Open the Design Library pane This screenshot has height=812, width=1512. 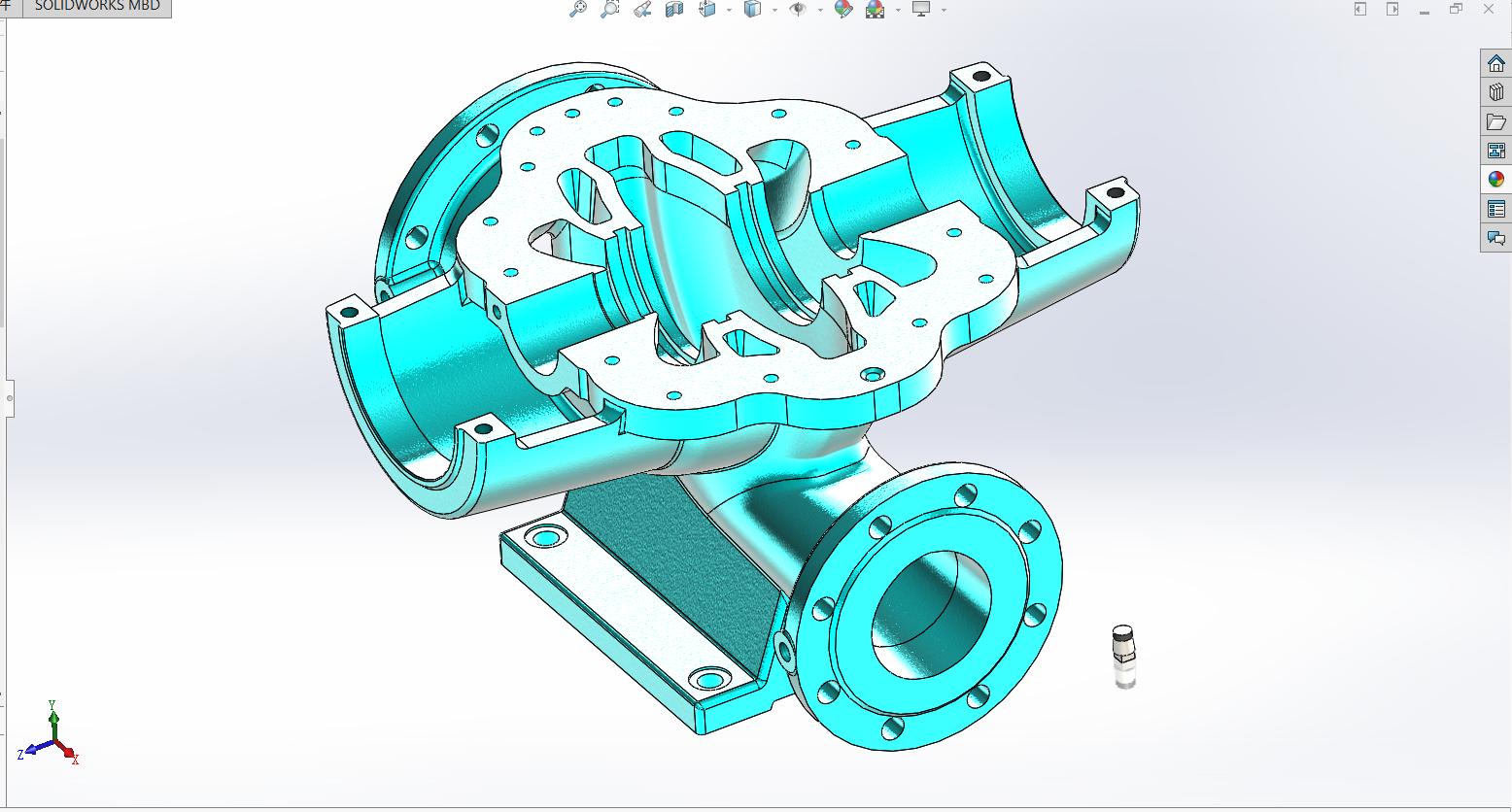(x=1496, y=93)
